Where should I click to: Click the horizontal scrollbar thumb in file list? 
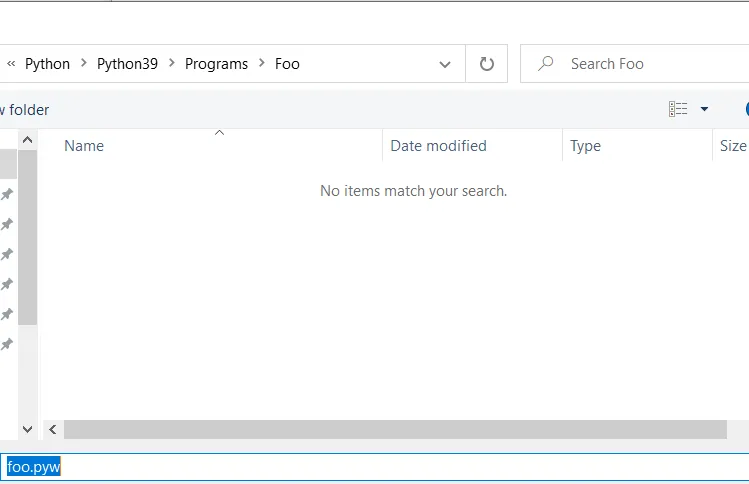pos(395,429)
